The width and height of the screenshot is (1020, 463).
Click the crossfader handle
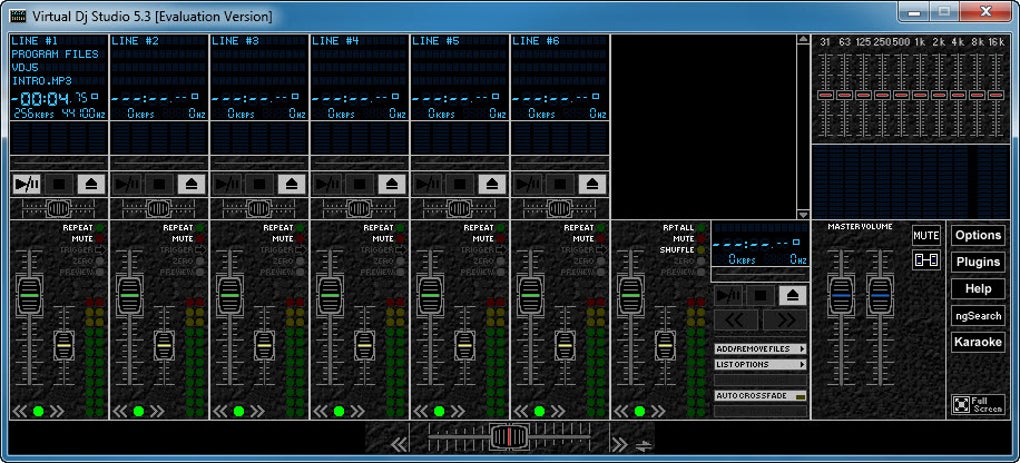[509, 436]
